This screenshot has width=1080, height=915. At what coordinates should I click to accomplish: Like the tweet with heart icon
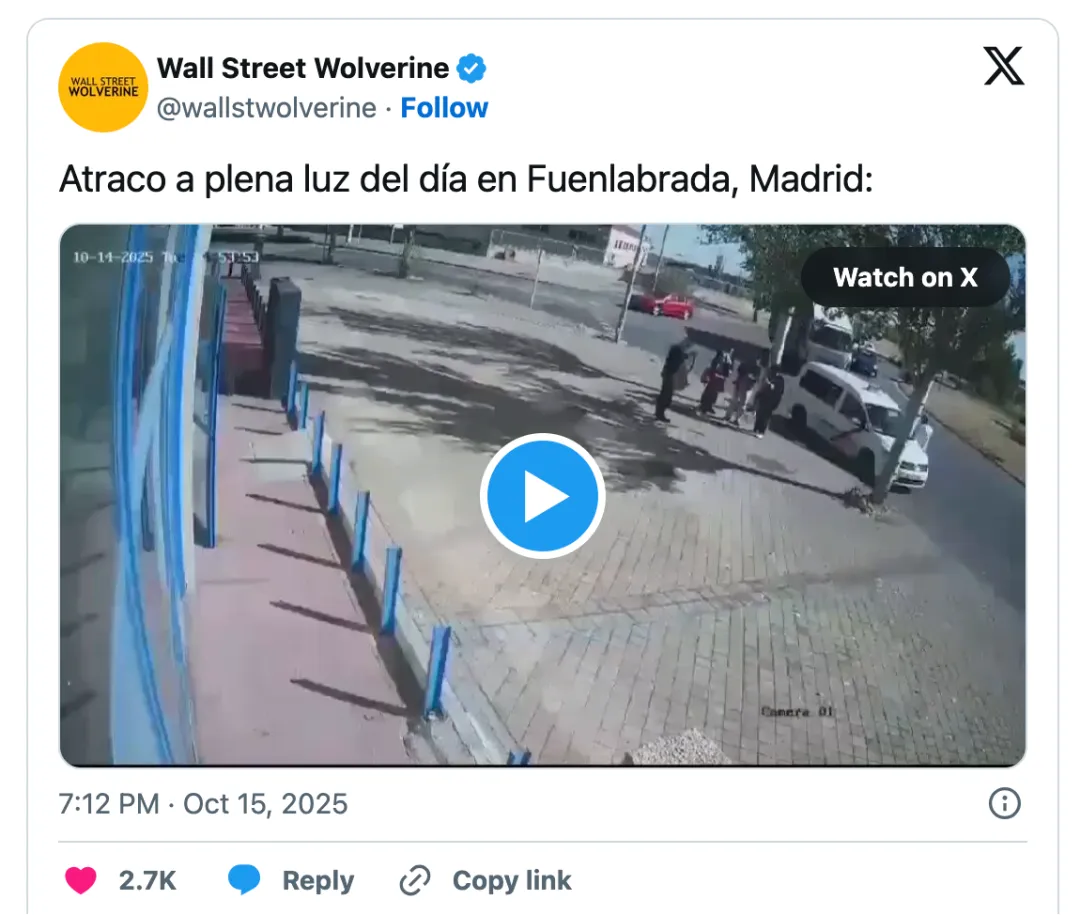tap(81, 880)
